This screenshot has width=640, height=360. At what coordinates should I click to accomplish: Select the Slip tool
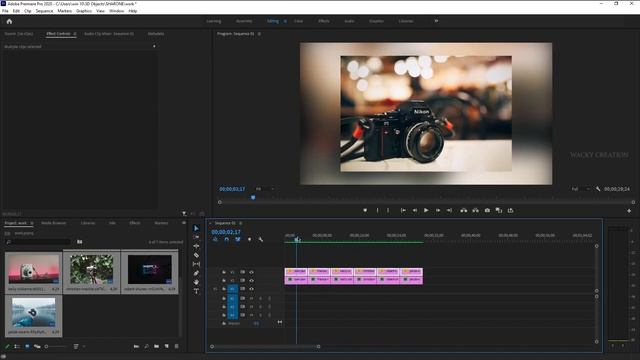pos(196,264)
